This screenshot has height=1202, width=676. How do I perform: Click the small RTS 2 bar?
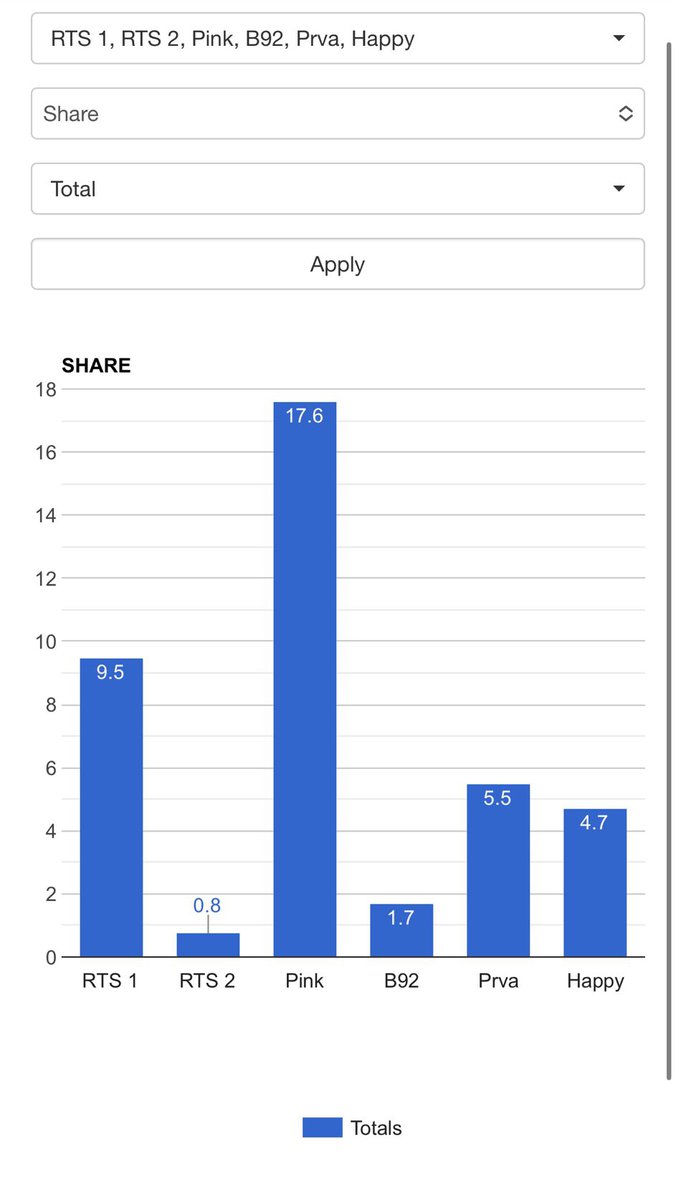208,945
